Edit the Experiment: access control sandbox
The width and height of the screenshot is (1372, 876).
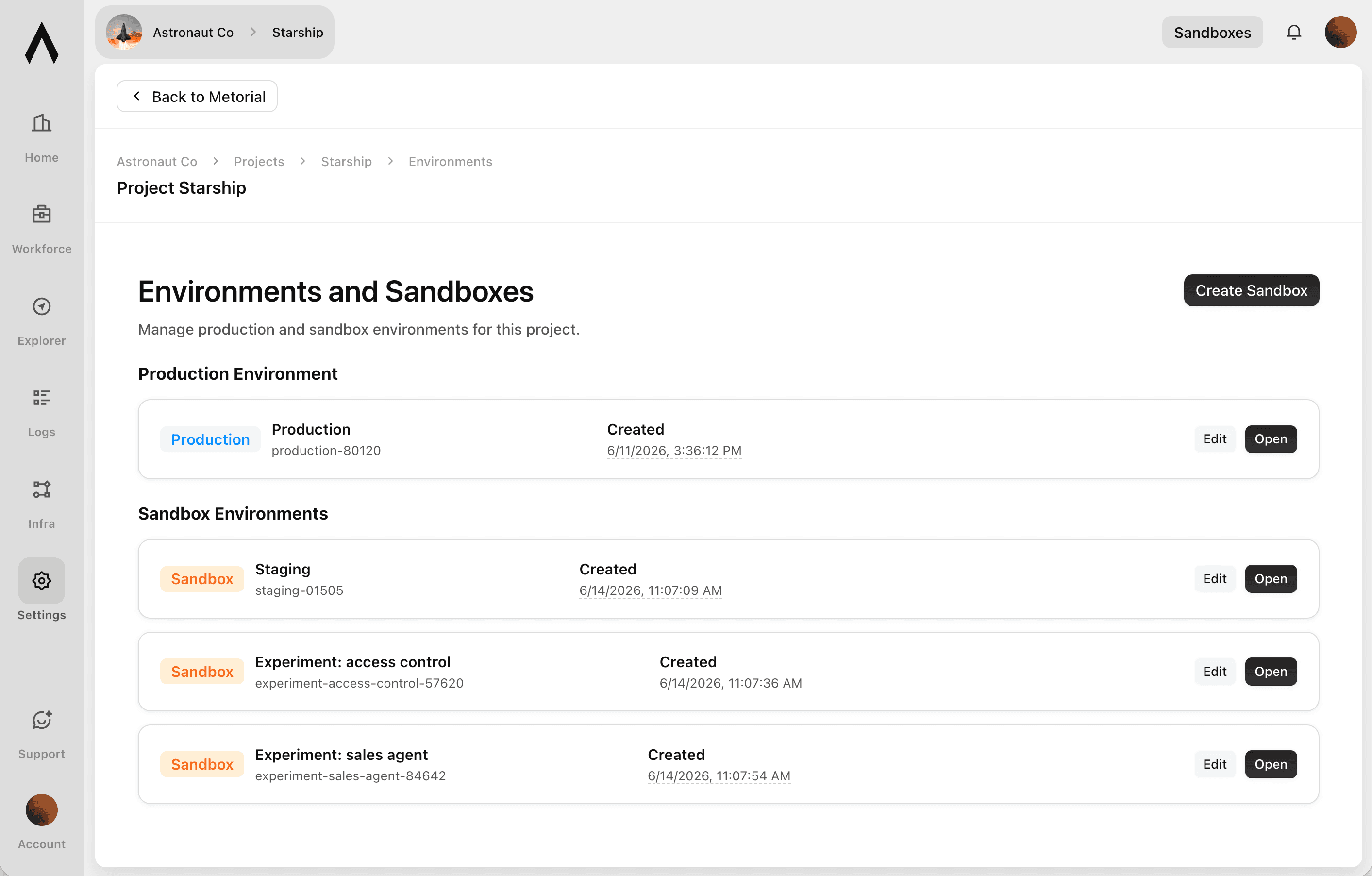[1214, 672]
